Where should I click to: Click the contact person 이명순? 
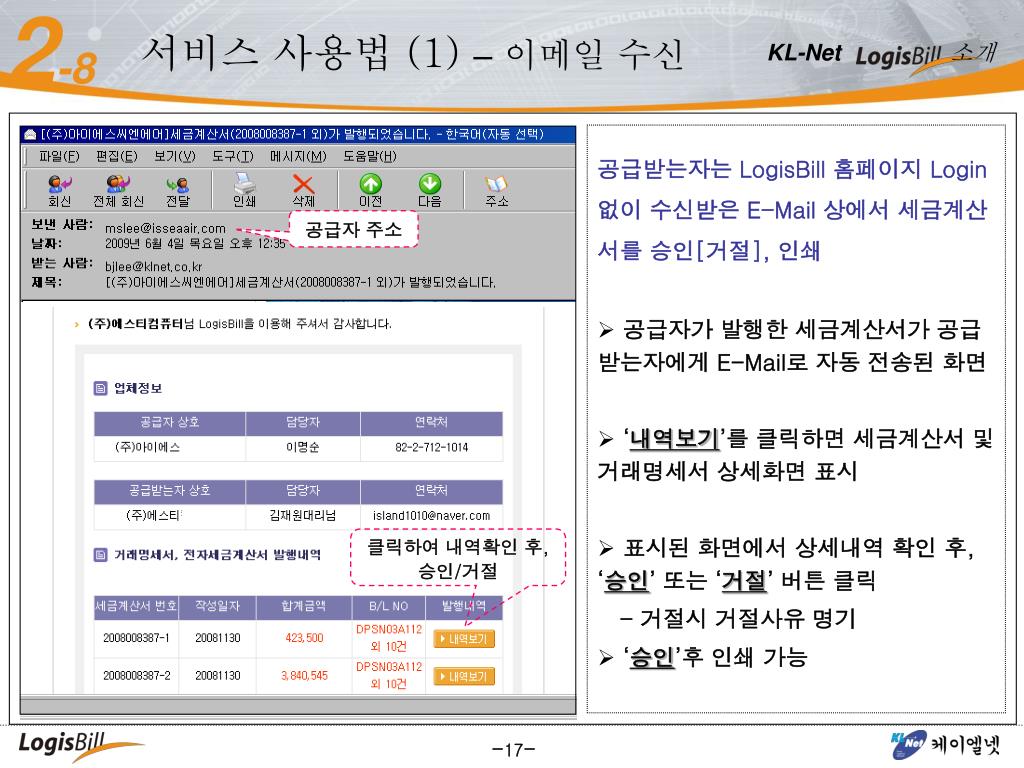pyautogui.click(x=302, y=447)
